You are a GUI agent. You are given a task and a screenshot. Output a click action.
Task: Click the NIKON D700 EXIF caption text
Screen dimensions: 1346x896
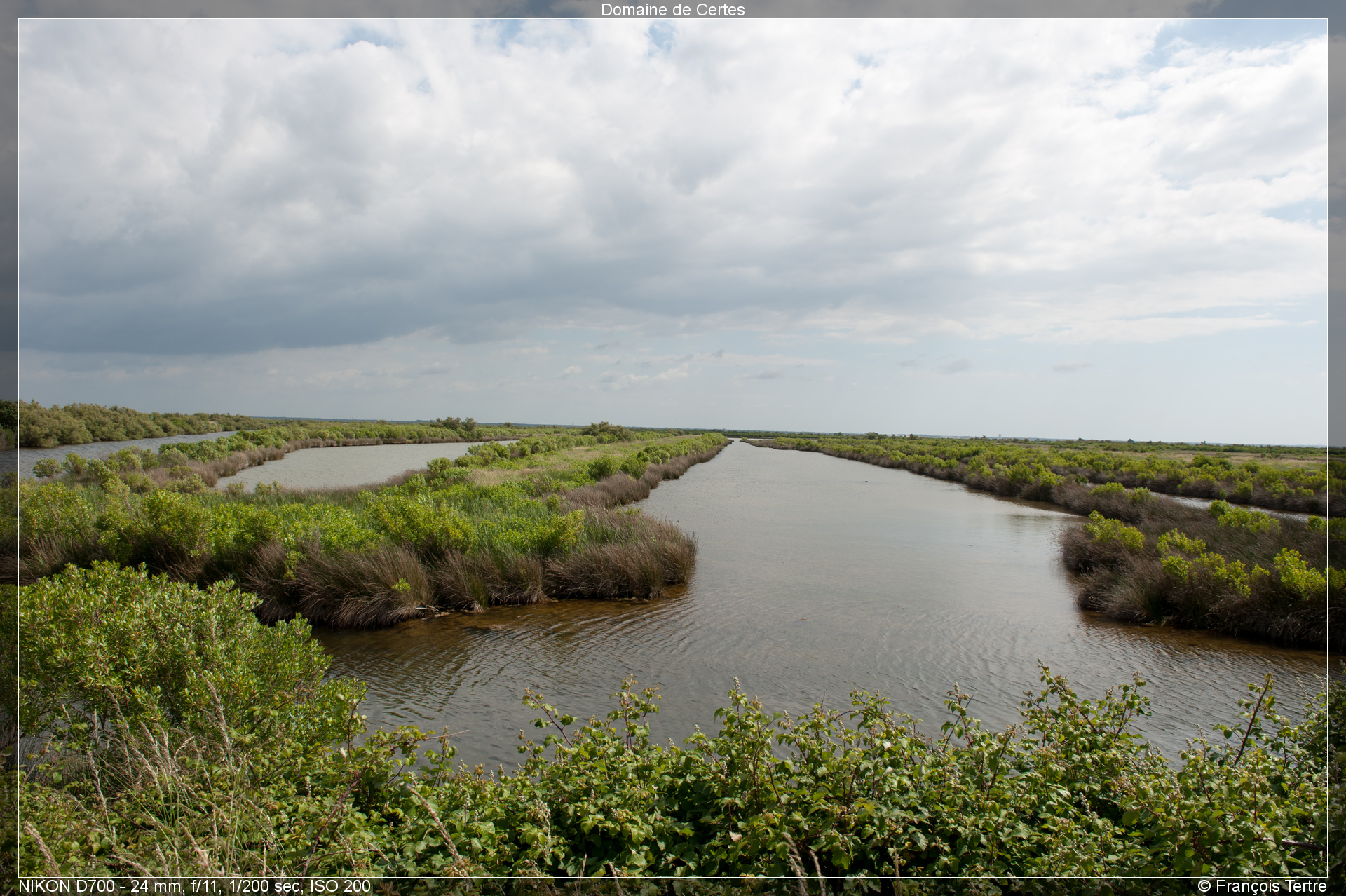point(195,886)
